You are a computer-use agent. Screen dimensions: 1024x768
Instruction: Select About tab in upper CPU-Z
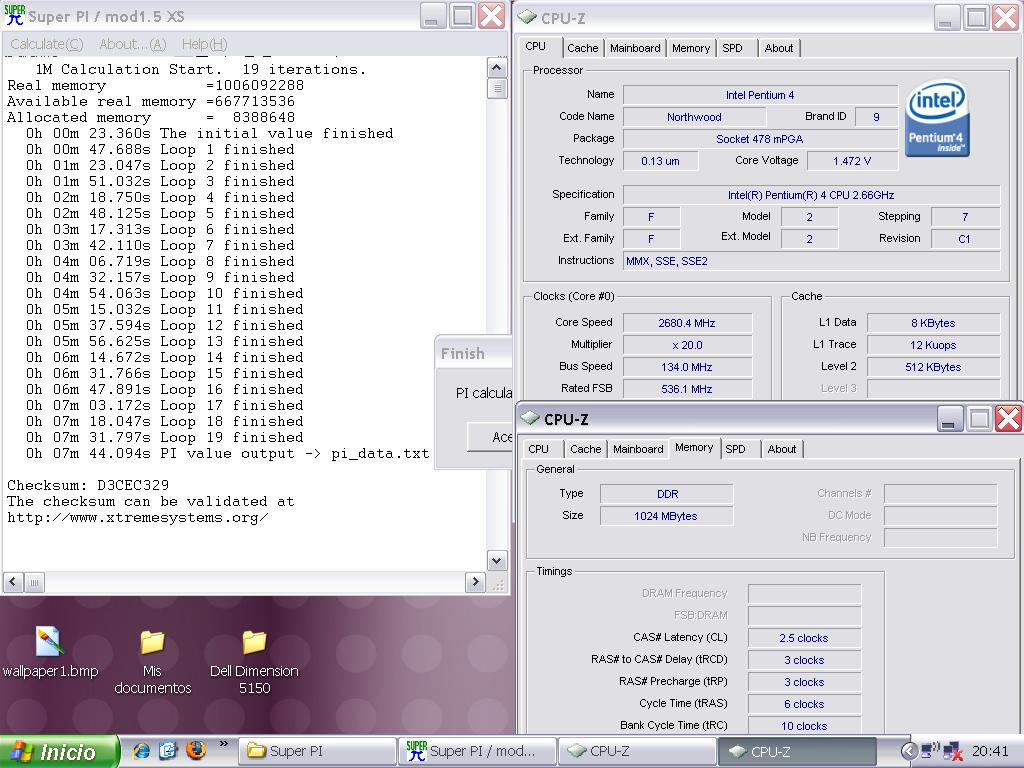(779, 48)
